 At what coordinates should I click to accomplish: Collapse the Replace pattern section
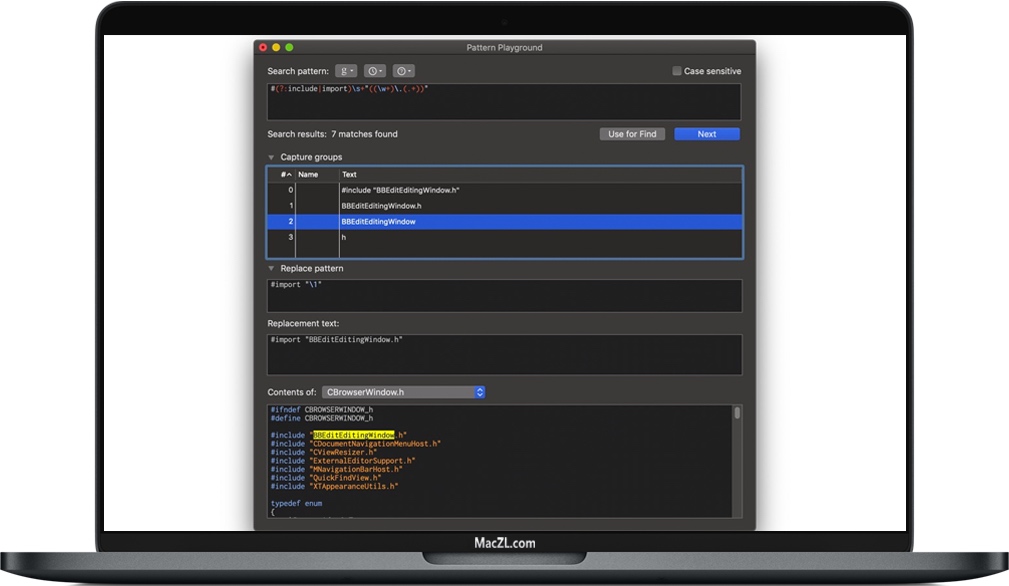[271, 268]
